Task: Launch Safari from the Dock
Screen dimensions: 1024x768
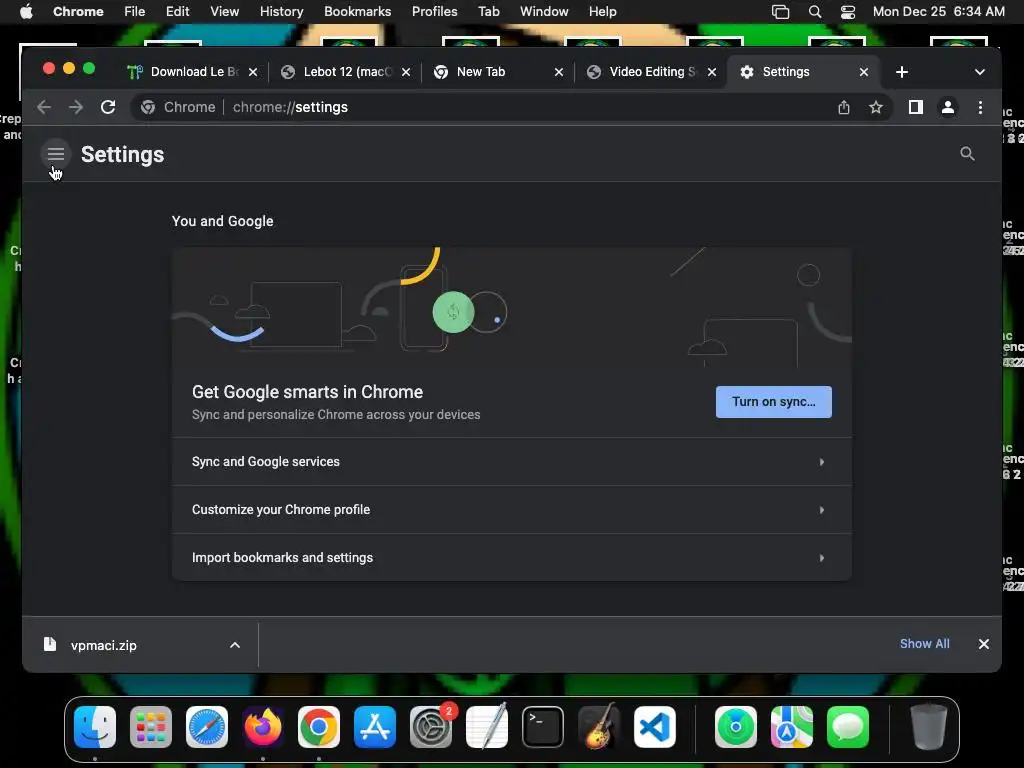Action: click(207, 727)
